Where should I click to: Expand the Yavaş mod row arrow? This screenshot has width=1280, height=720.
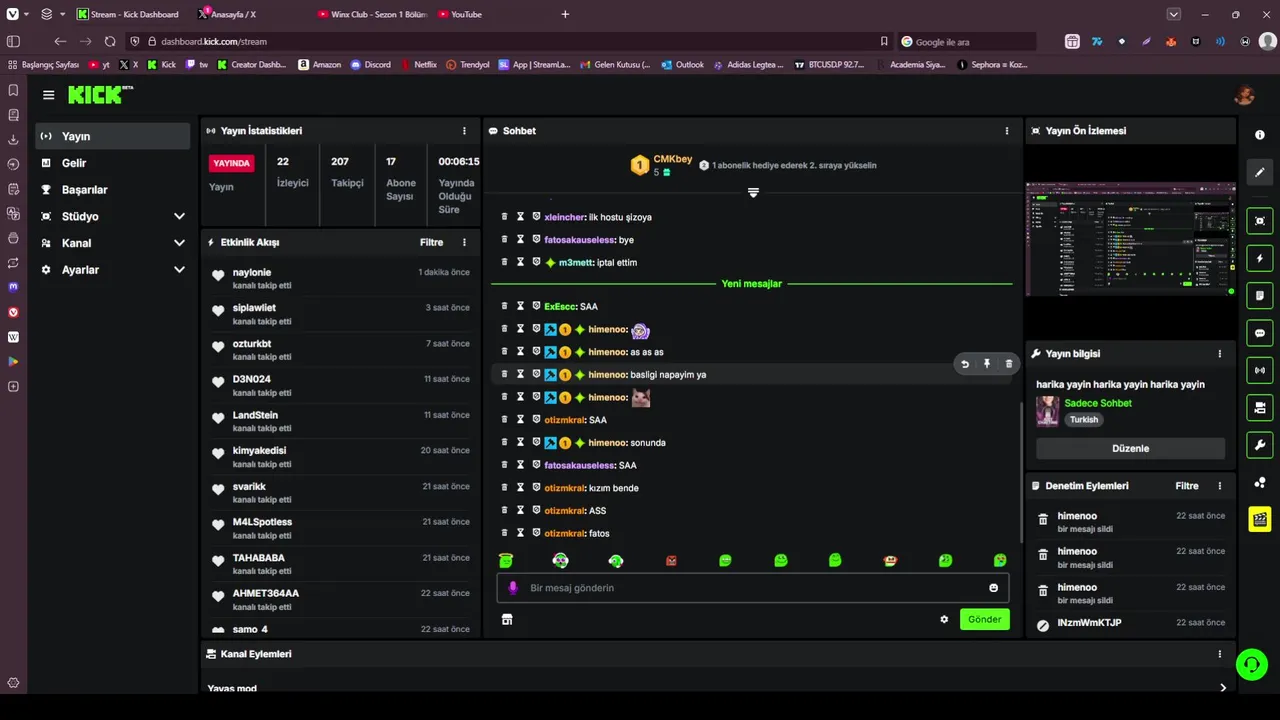point(1223,688)
